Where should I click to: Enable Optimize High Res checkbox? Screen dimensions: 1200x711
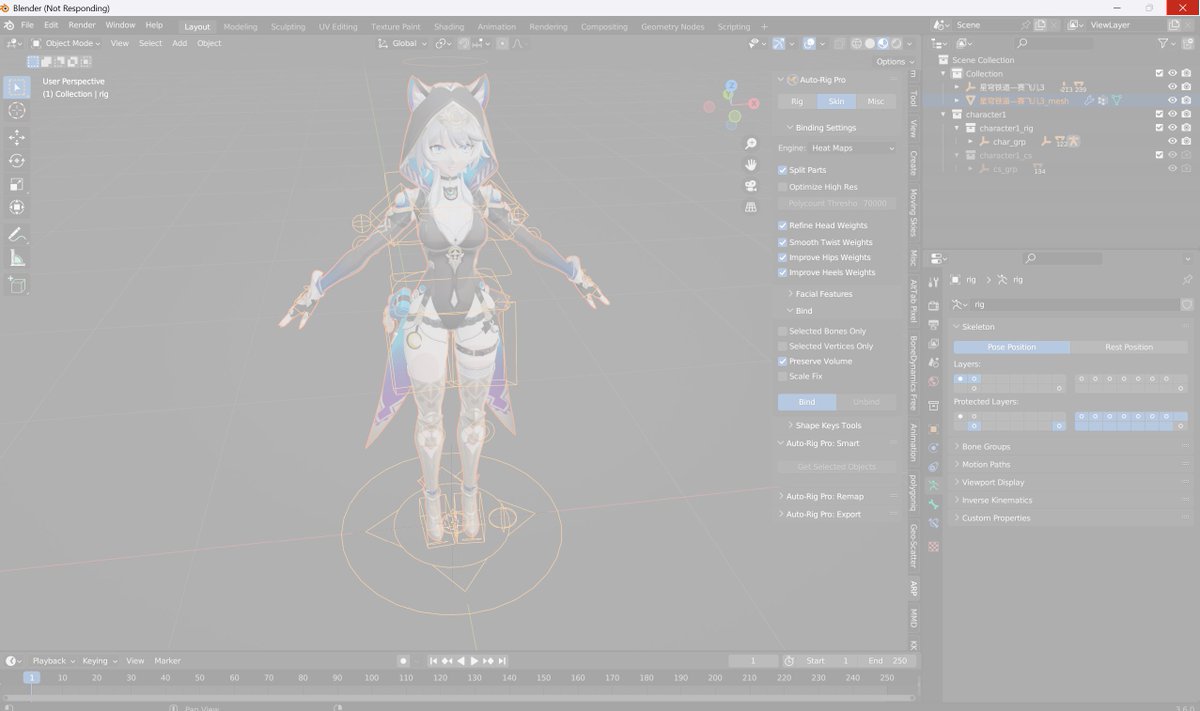tap(783, 186)
